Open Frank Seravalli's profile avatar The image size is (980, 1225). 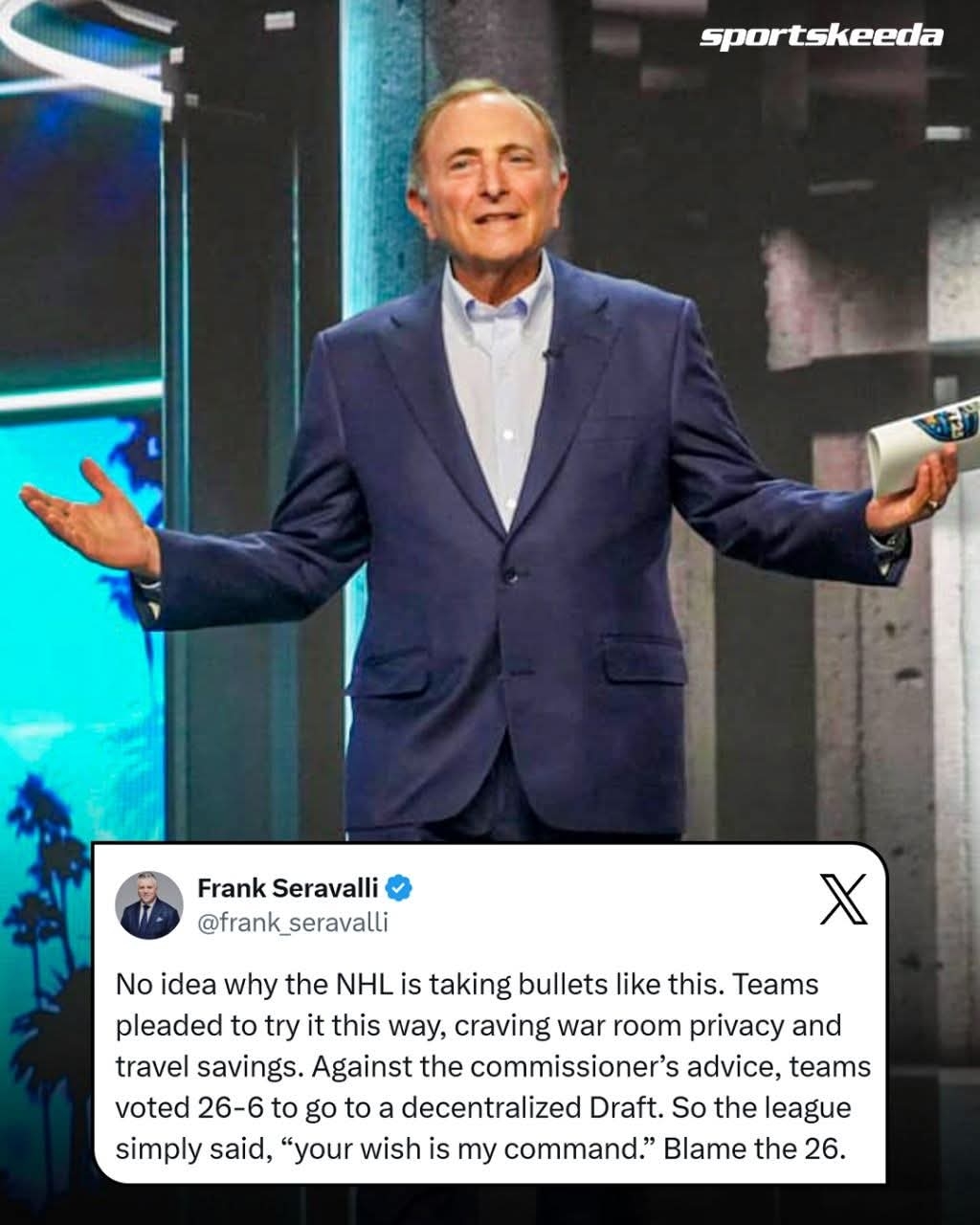[149, 904]
